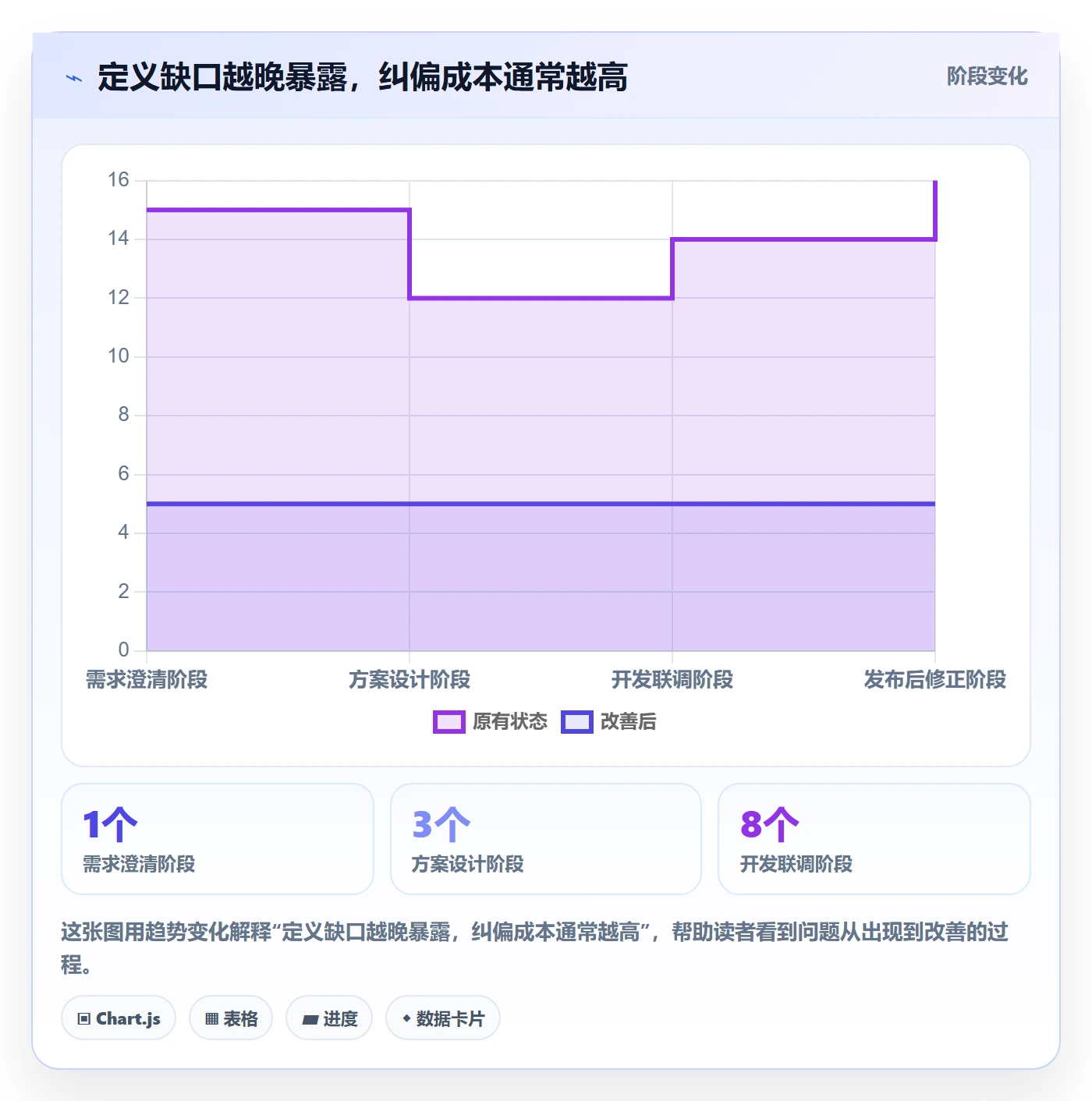The height and width of the screenshot is (1101, 1092).
Task: Click the lightning icon beside the title
Action: [x=74, y=78]
